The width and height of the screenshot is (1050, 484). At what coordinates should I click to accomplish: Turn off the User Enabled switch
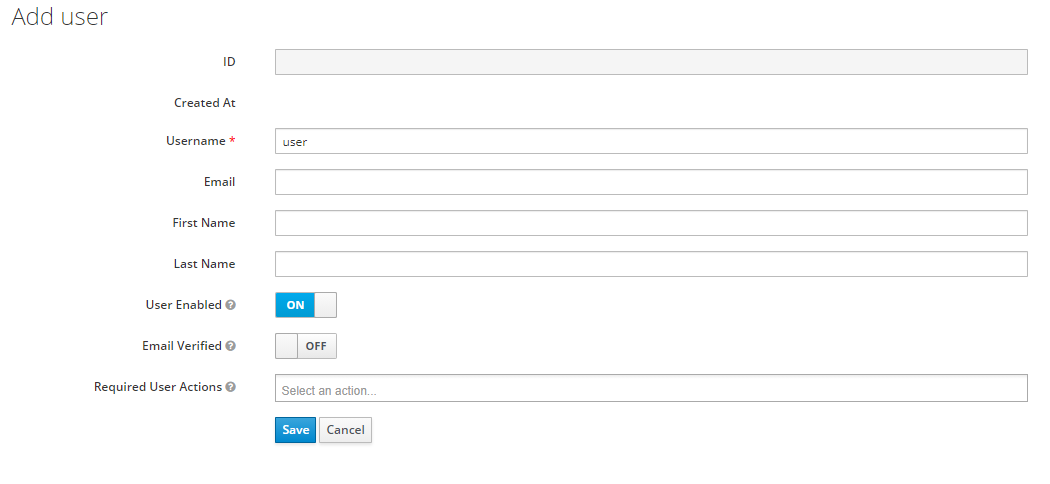pos(306,305)
